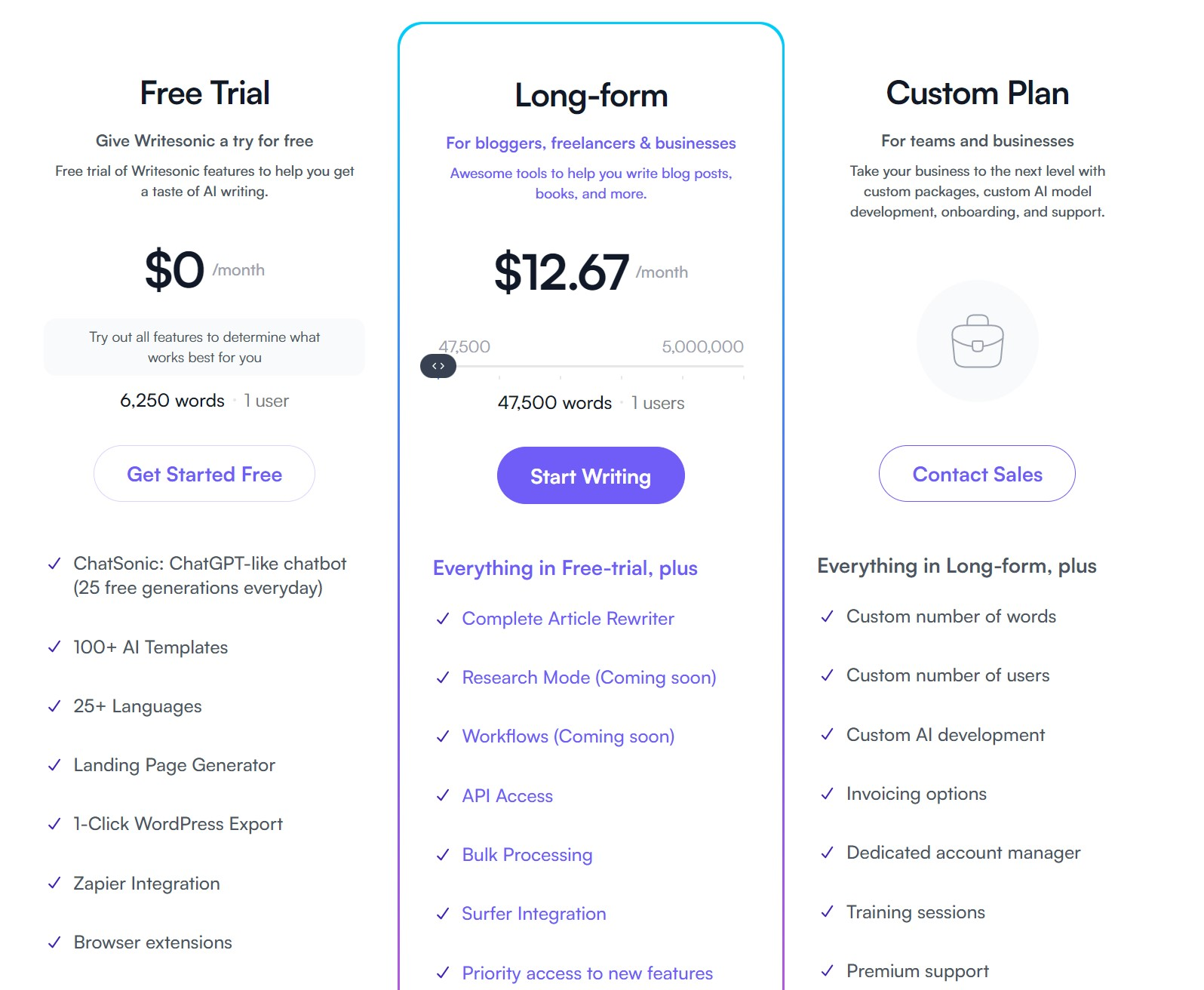The height and width of the screenshot is (990, 1204).
Task: Click the Landing Page Generator feature
Action: coord(174,765)
